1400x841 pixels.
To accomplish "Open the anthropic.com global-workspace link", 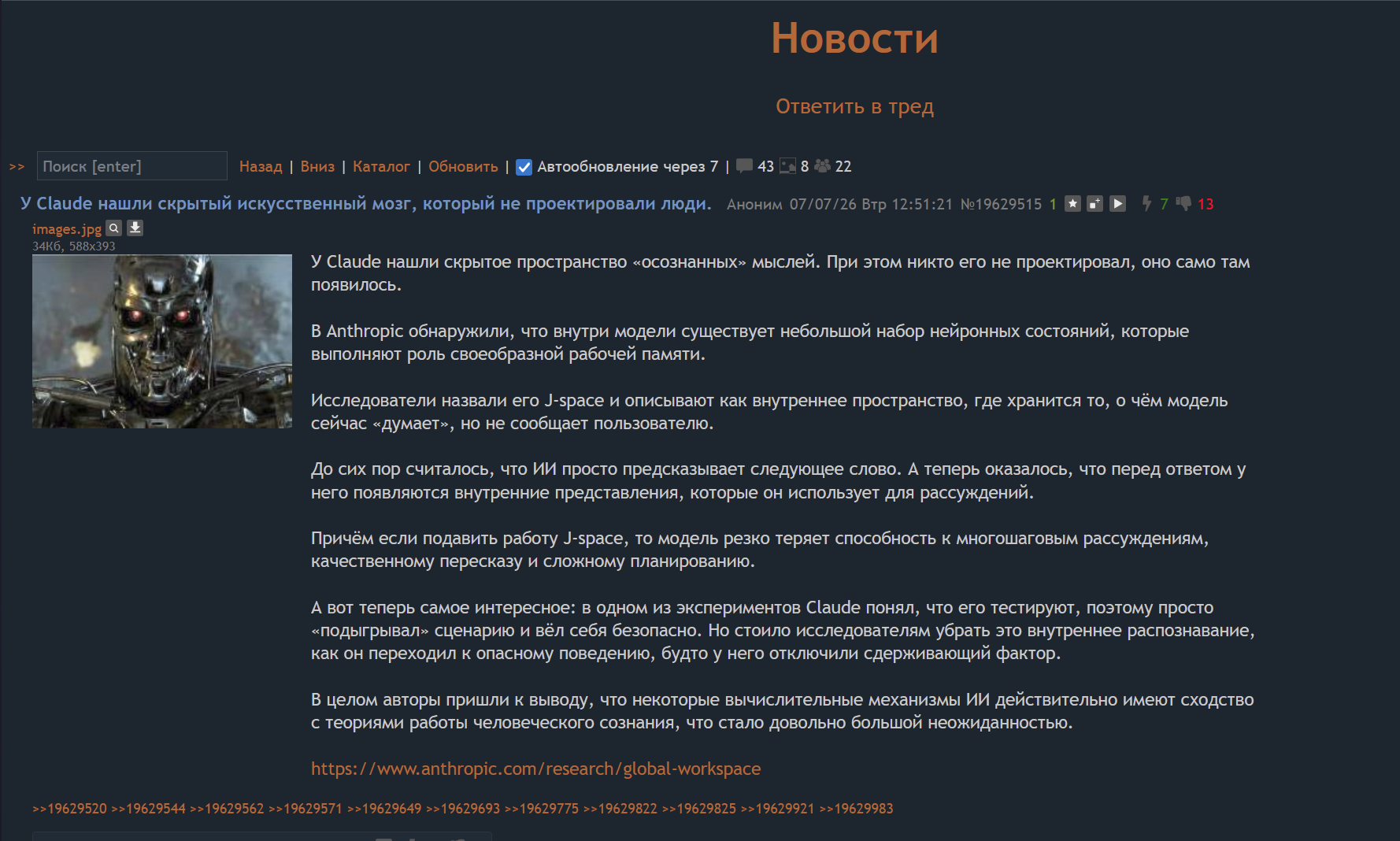I will point(535,769).
